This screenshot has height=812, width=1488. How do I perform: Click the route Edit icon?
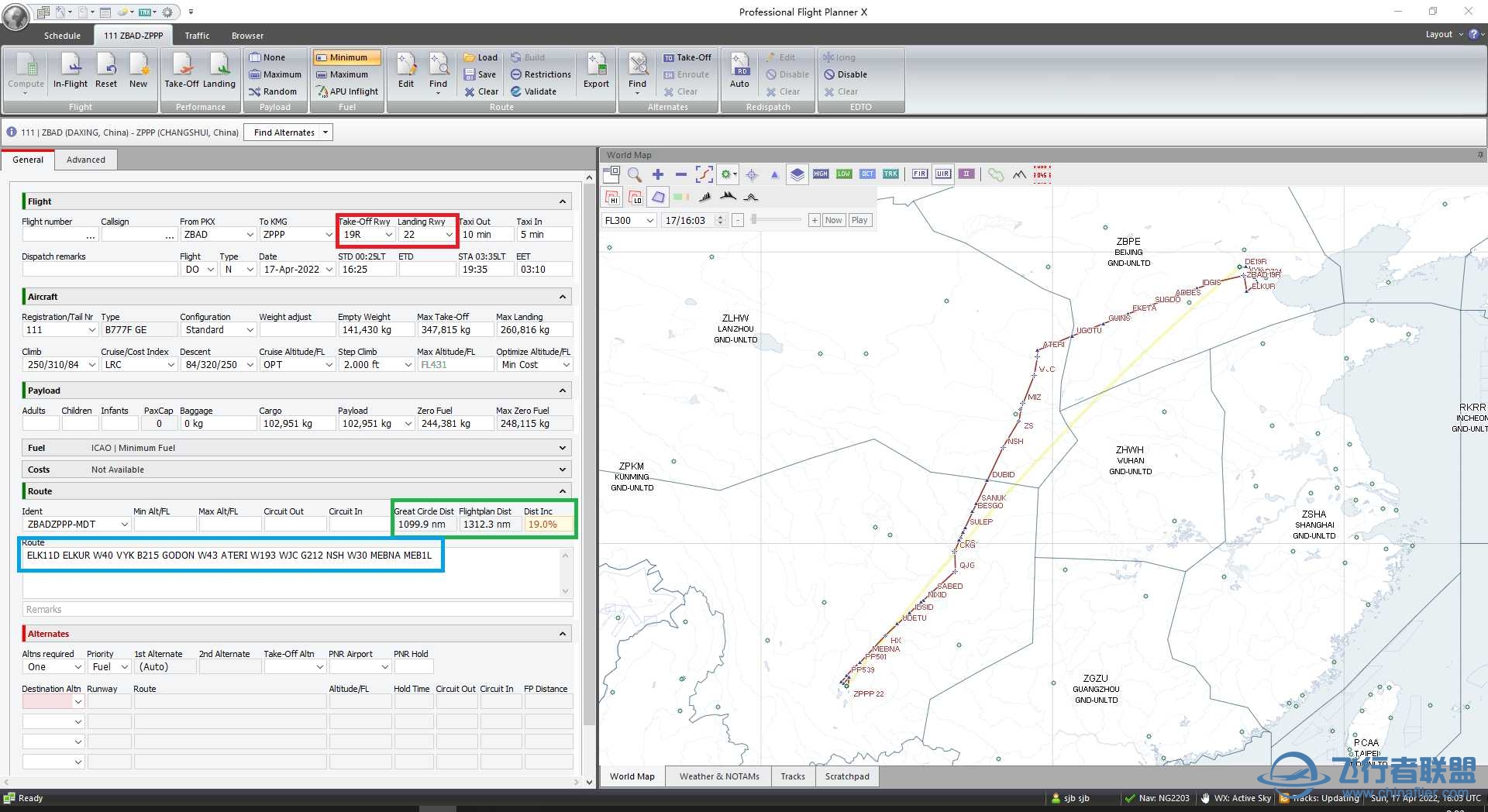click(406, 71)
